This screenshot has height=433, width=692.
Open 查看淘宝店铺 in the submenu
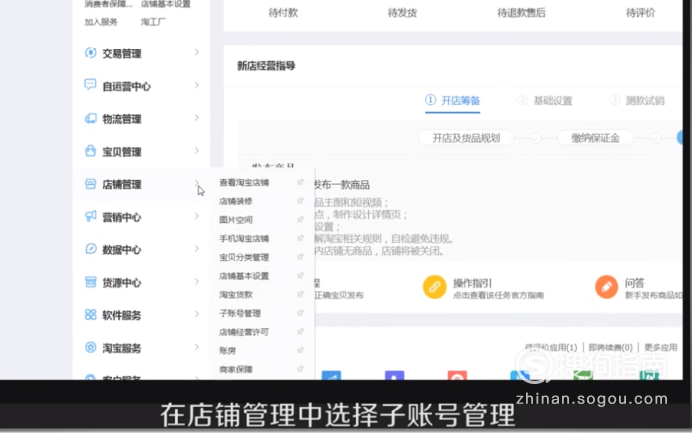point(244,182)
